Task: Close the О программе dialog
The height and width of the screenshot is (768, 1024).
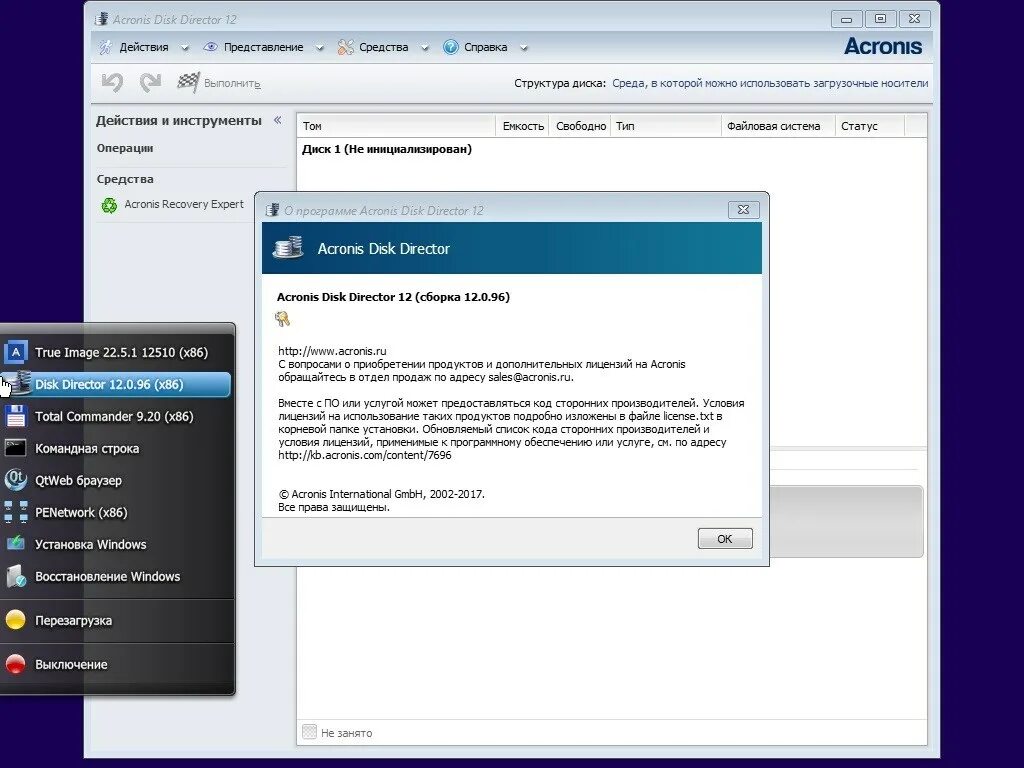Action: tap(743, 210)
